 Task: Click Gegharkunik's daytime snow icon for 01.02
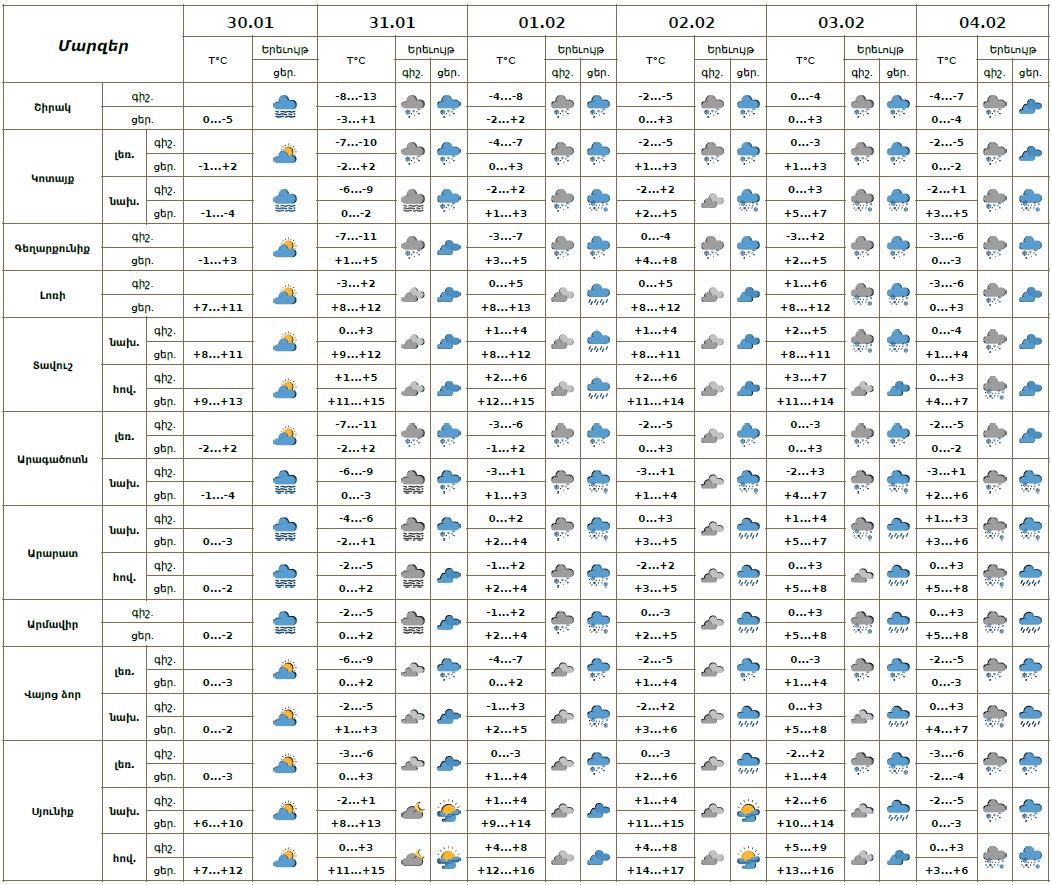(598, 247)
